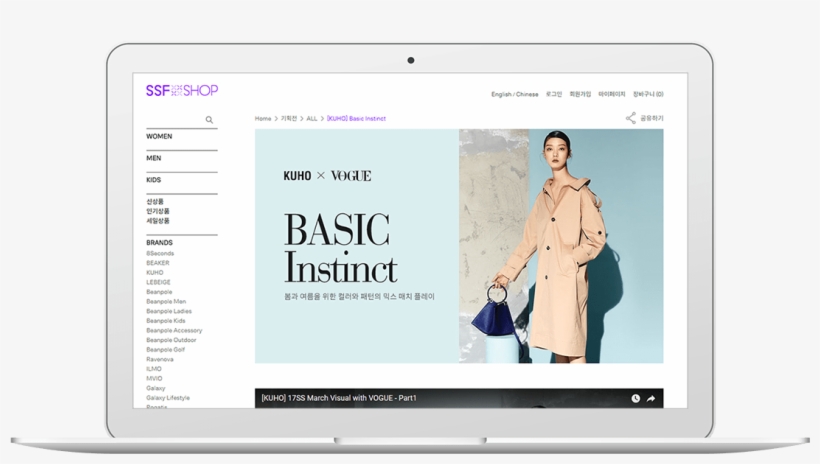
Task: Click the search magnifier icon
Action: tap(209, 120)
